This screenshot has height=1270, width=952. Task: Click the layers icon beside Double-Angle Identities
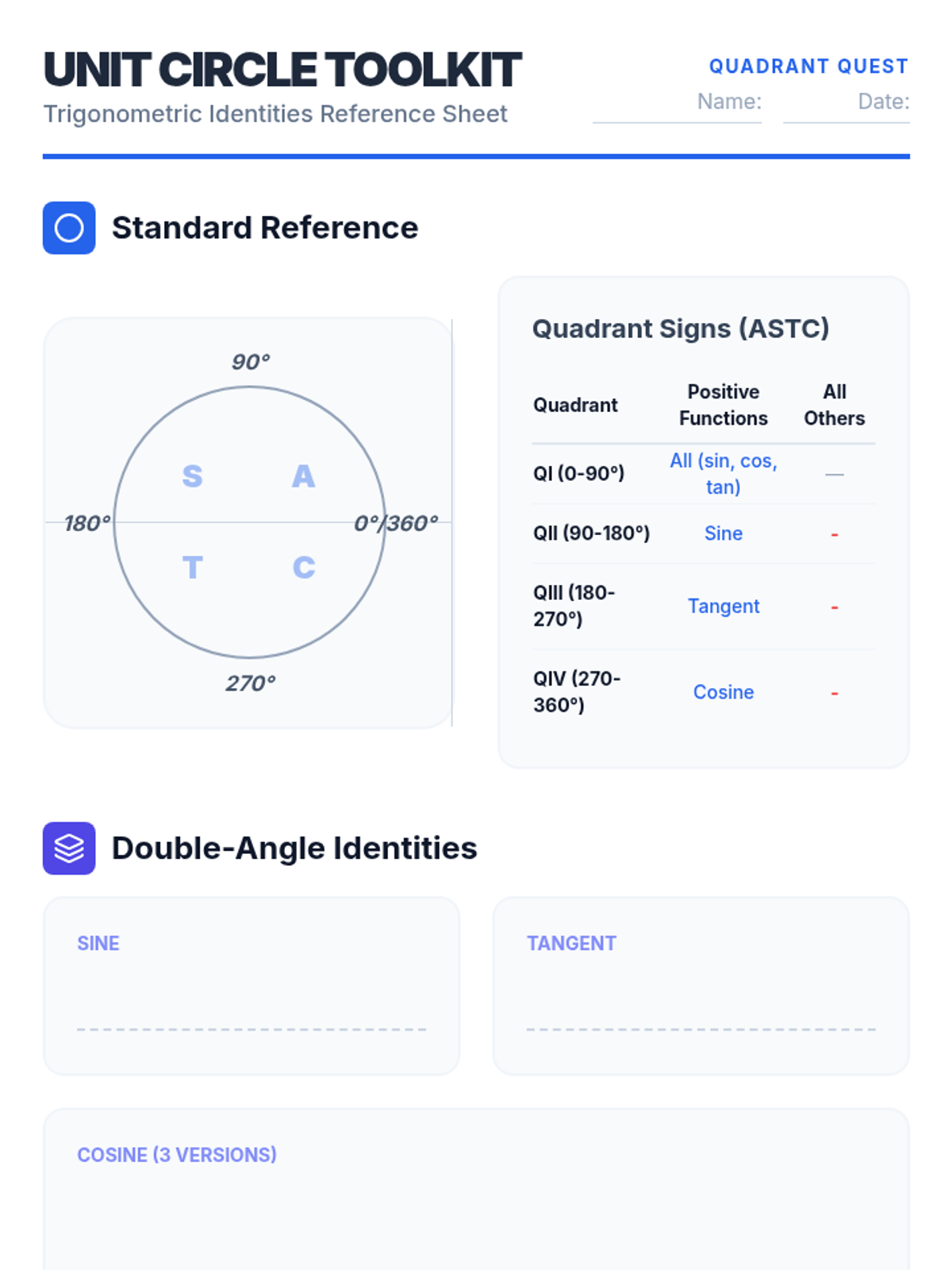click(69, 848)
